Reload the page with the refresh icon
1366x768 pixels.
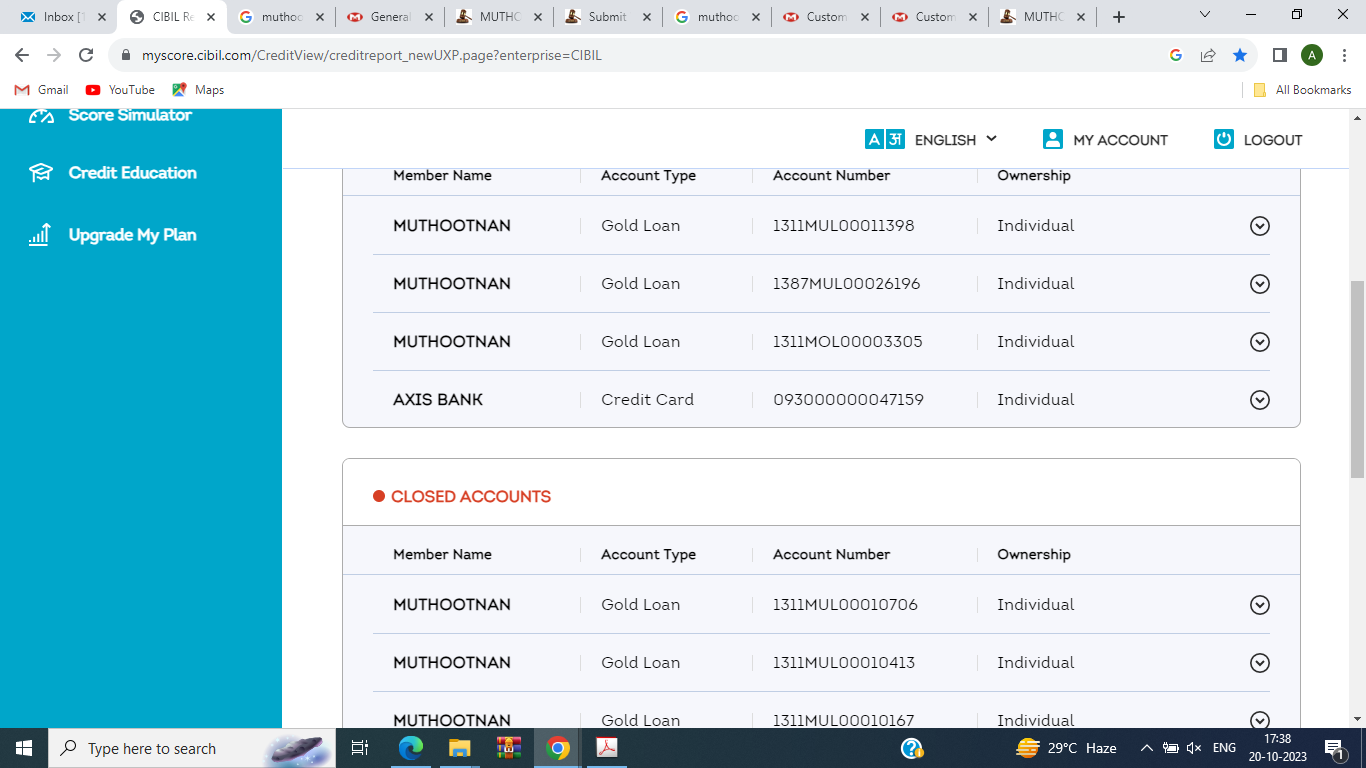pos(86,55)
